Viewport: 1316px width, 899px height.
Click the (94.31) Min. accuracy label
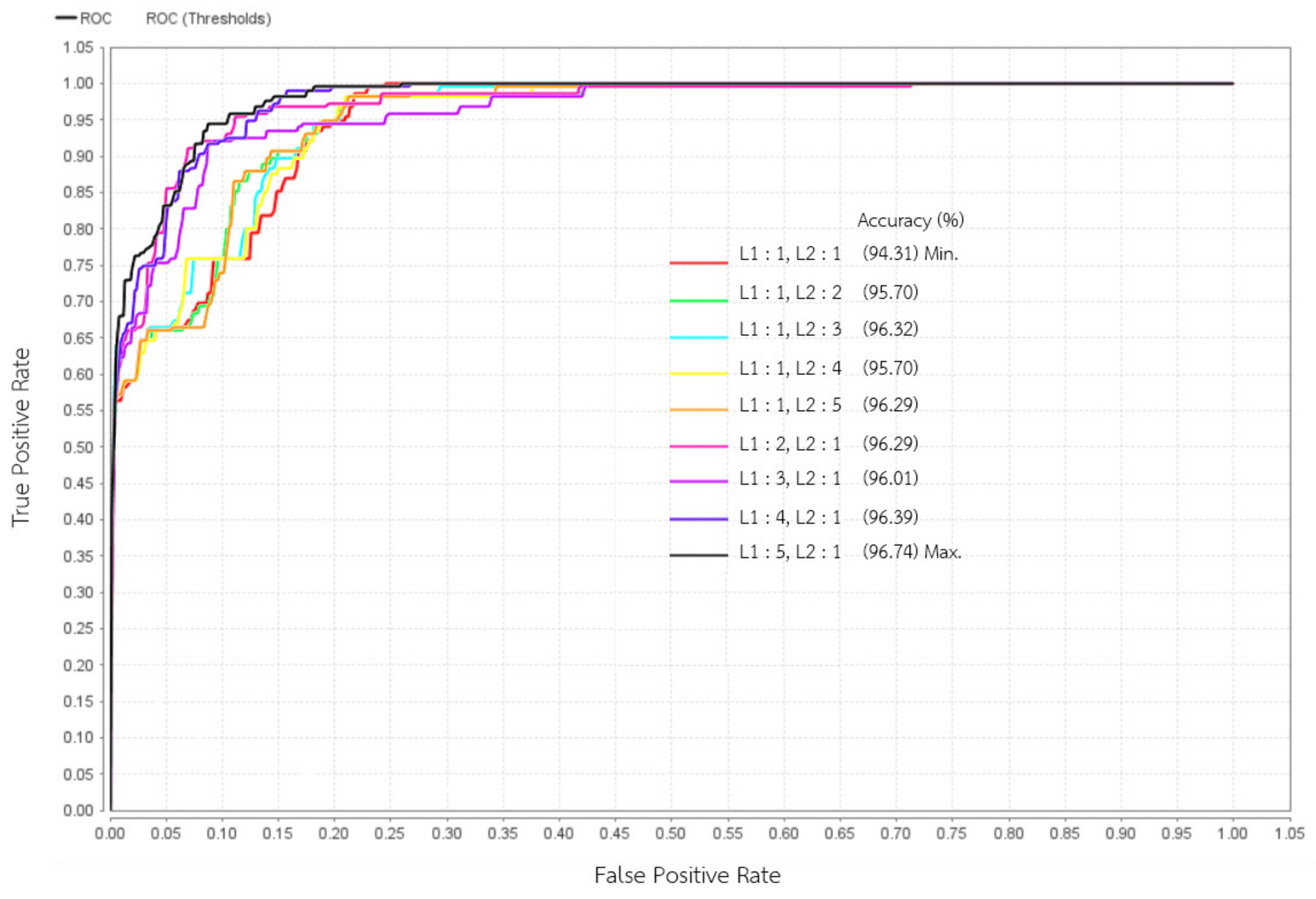click(x=910, y=253)
